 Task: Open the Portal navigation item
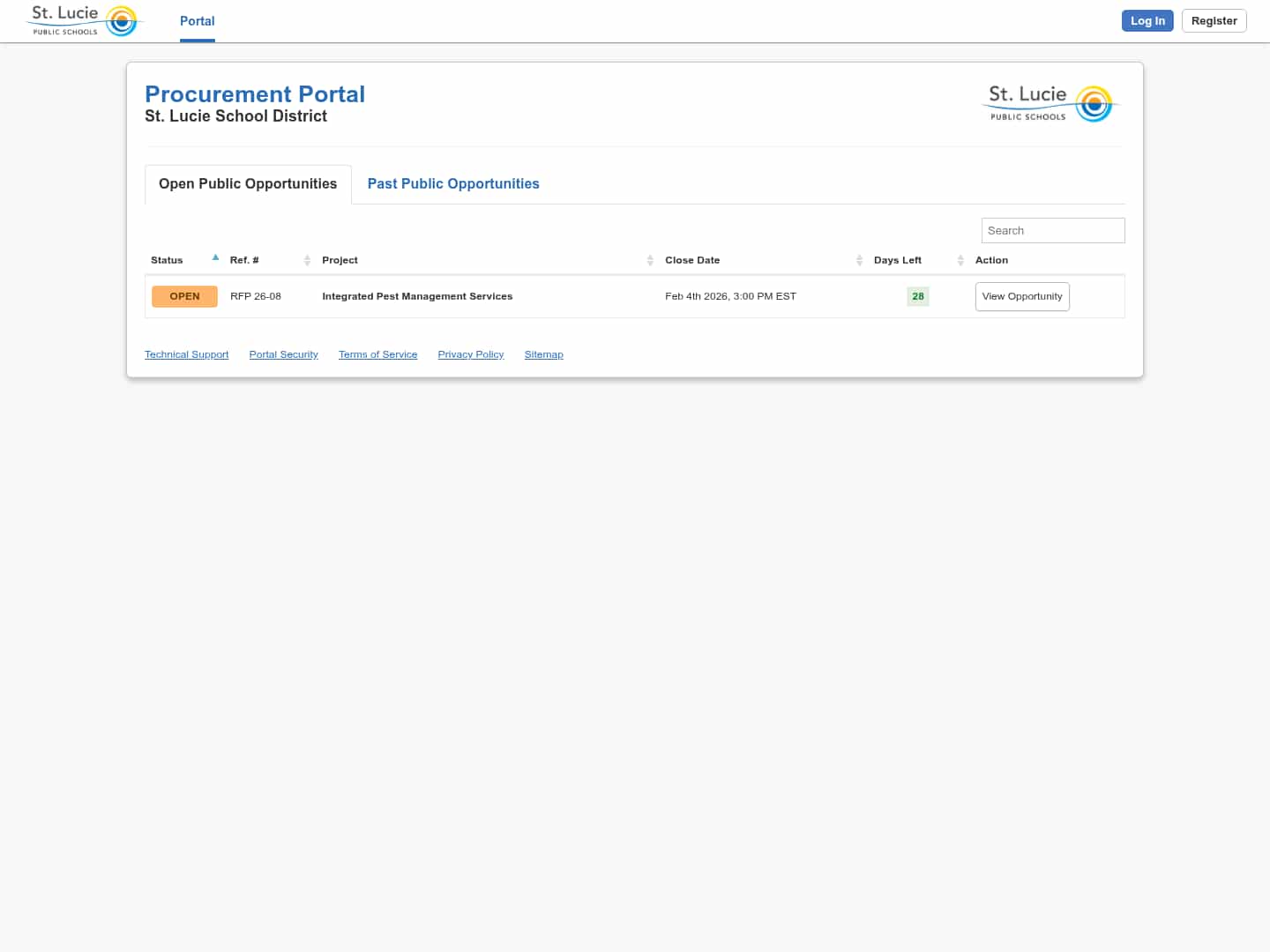pyautogui.click(x=197, y=21)
